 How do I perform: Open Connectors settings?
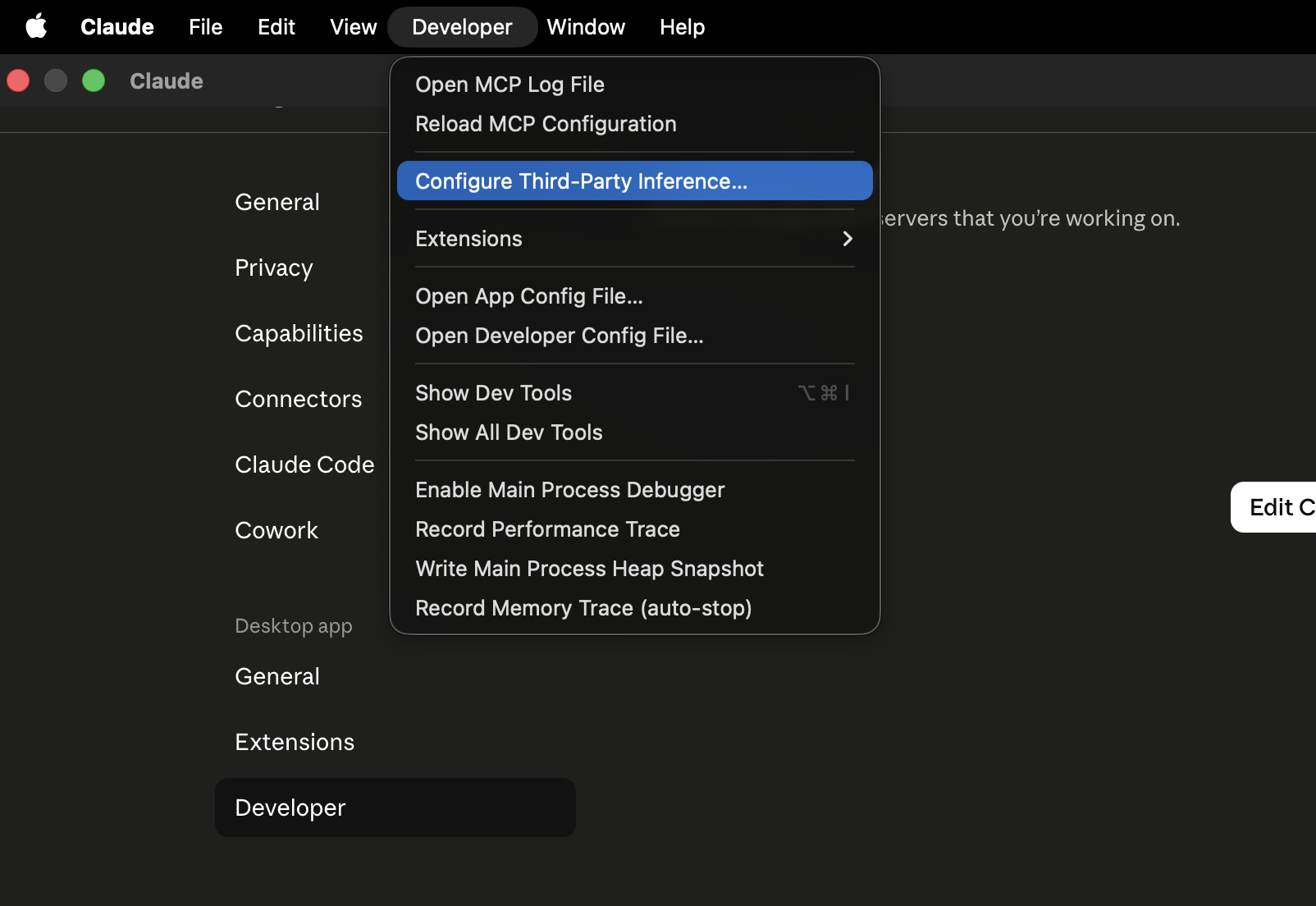coord(299,399)
